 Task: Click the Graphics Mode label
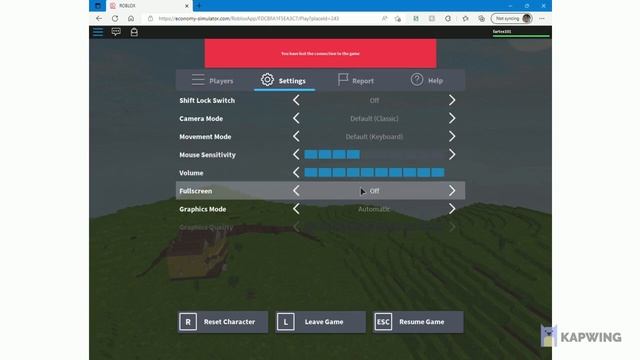[x=202, y=209]
